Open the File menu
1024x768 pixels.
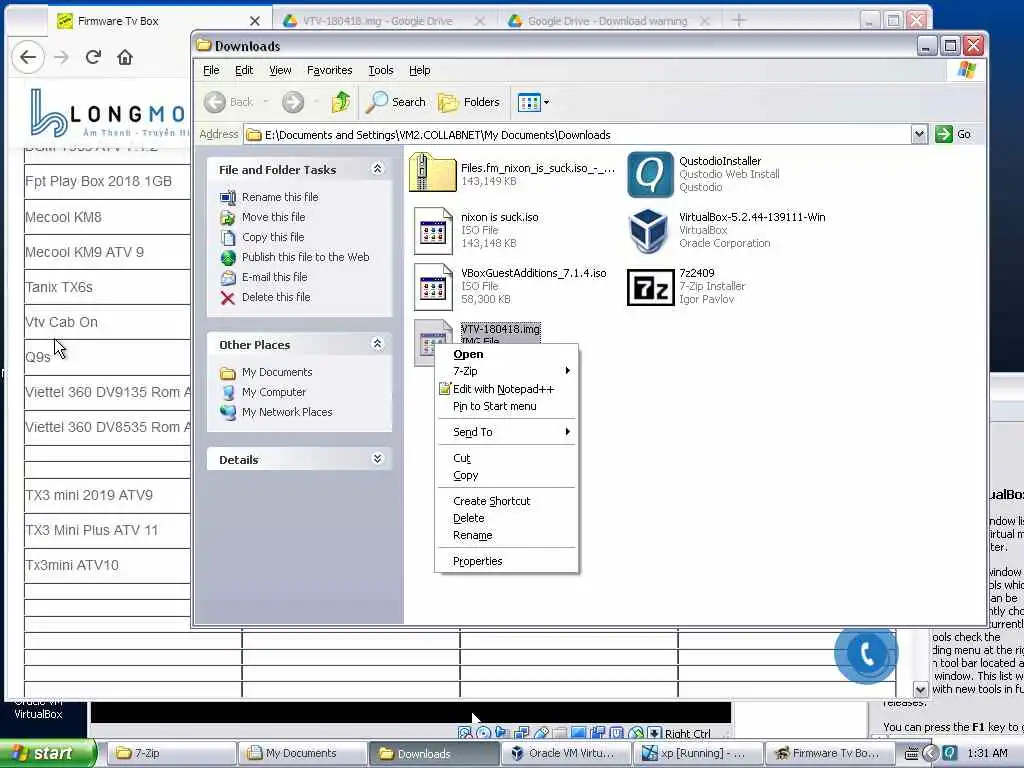[211, 70]
